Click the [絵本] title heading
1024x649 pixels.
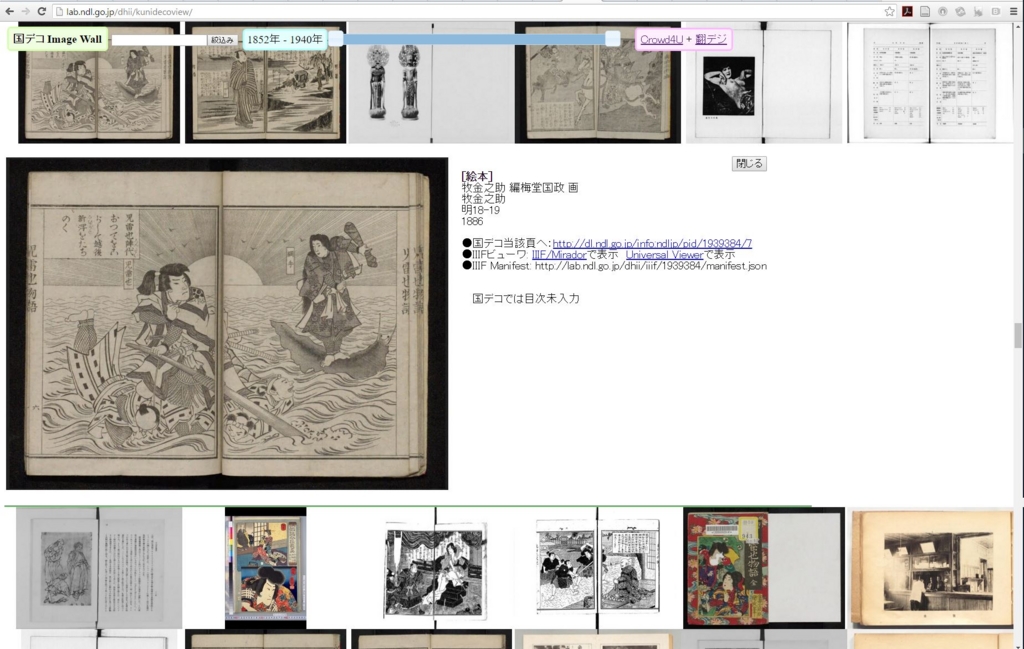(x=477, y=176)
